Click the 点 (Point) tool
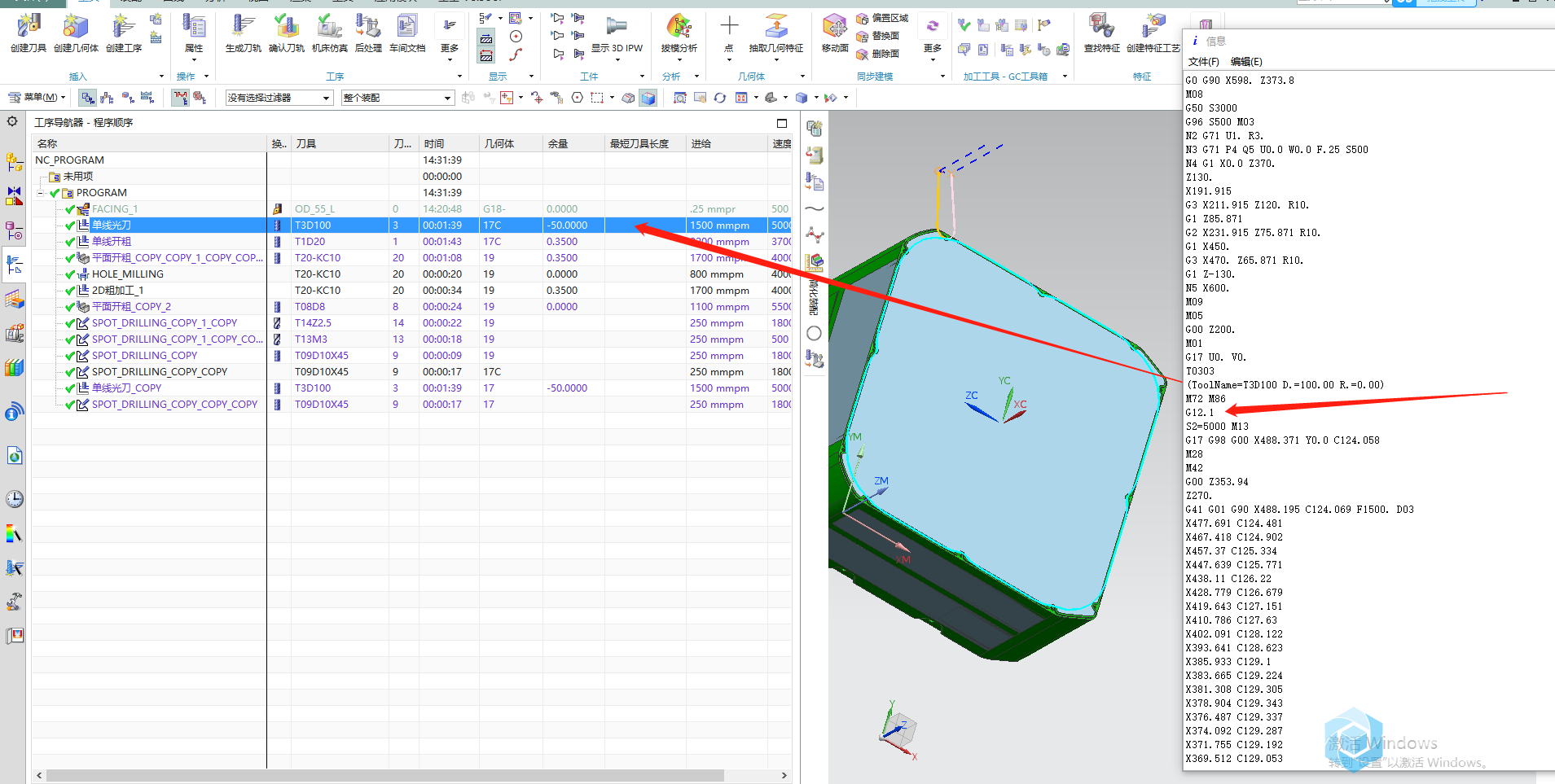Screen dimensions: 1555x784 click(x=729, y=27)
